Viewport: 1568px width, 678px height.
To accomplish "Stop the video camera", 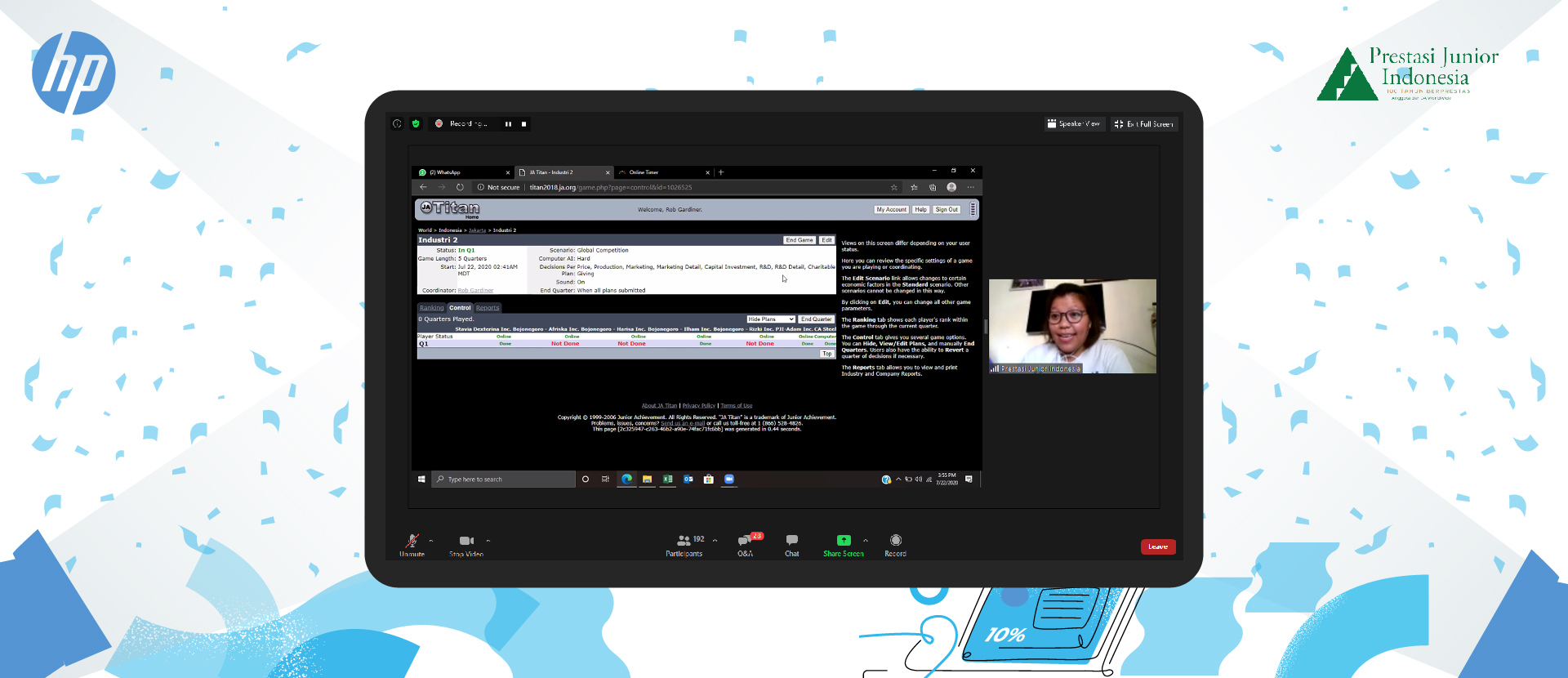I will pos(465,541).
